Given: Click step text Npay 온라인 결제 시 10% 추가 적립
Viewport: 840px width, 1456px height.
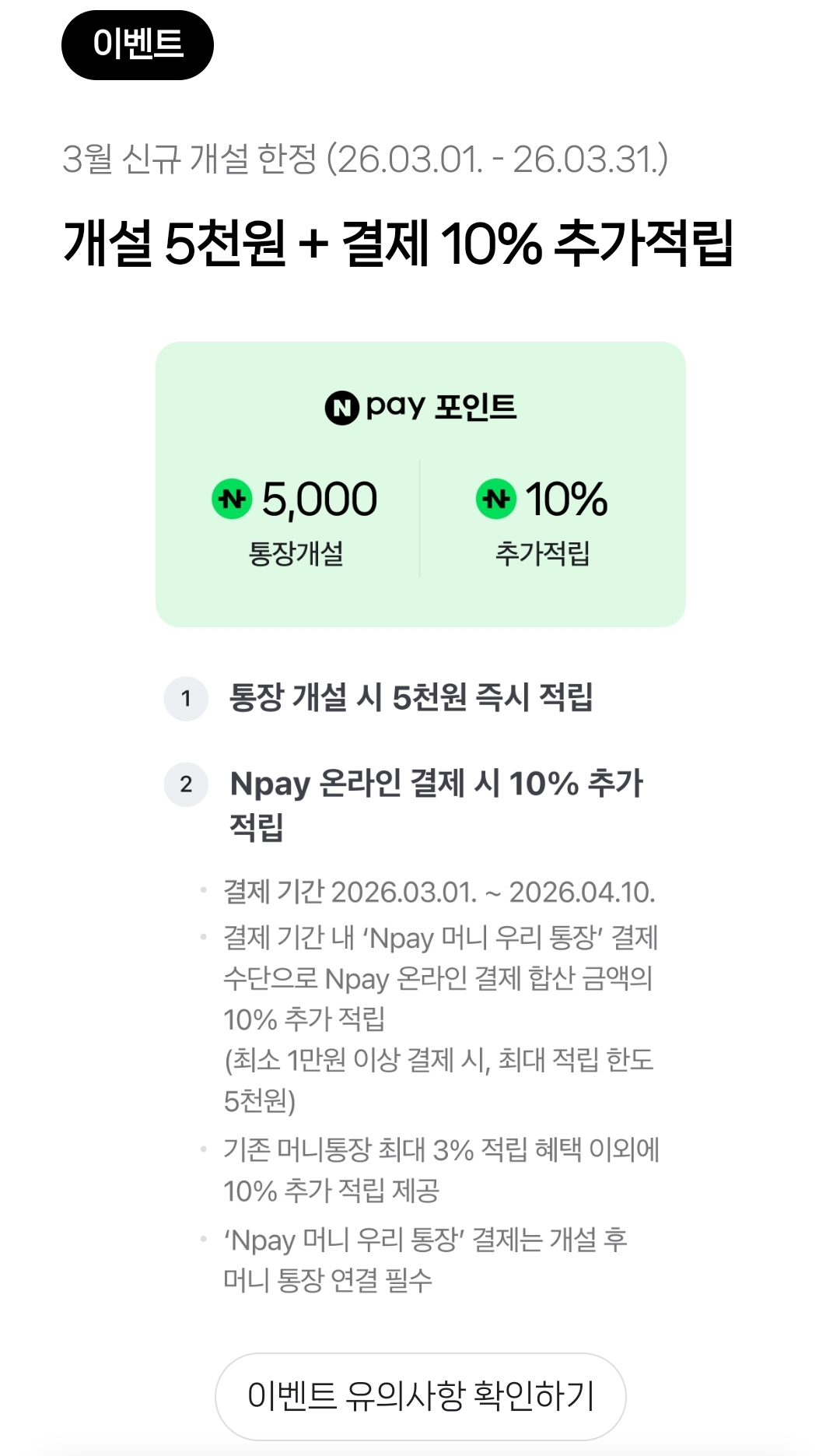Looking at the screenshot, I should coord(436,803).
